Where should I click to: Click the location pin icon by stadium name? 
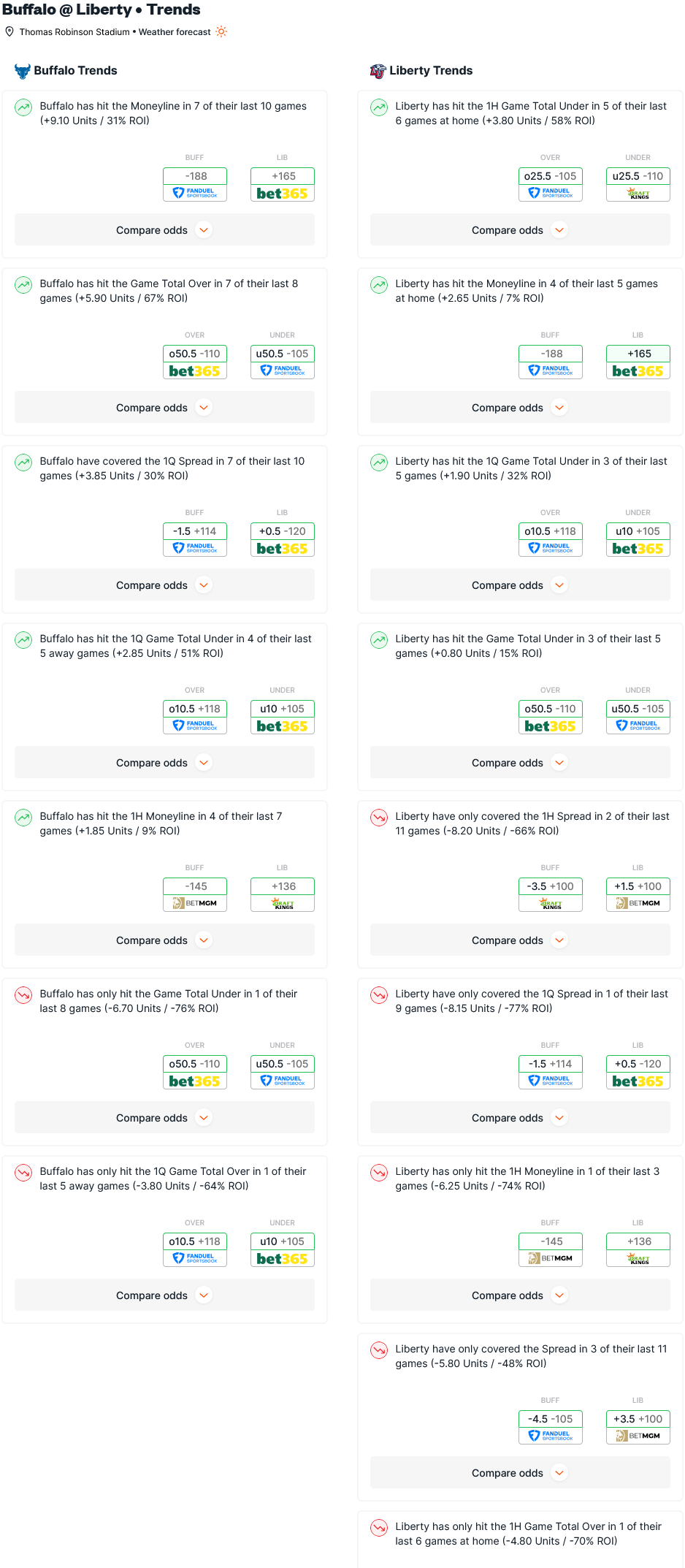coord(9,31)
